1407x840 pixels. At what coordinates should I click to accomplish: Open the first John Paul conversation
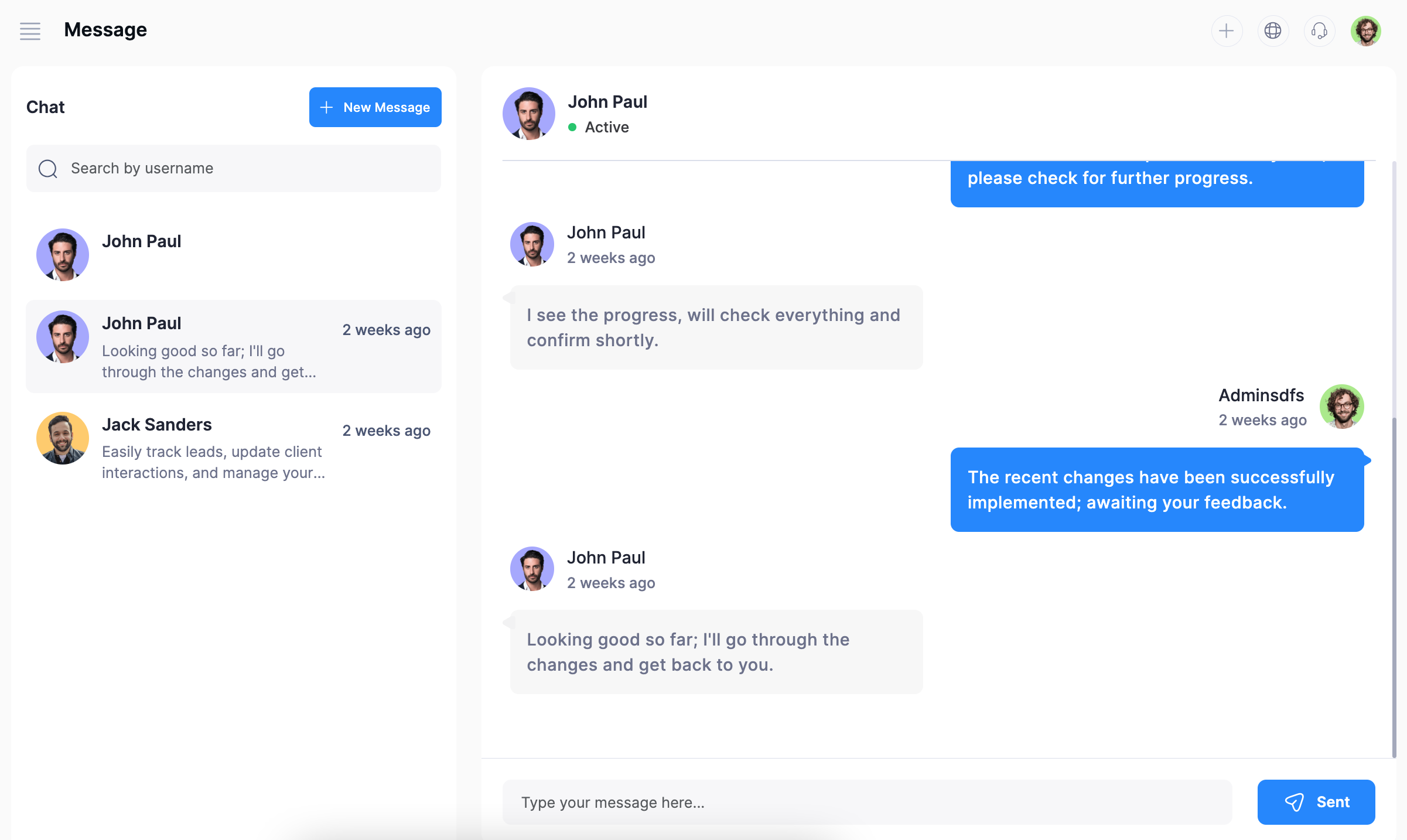coord(233,255)
